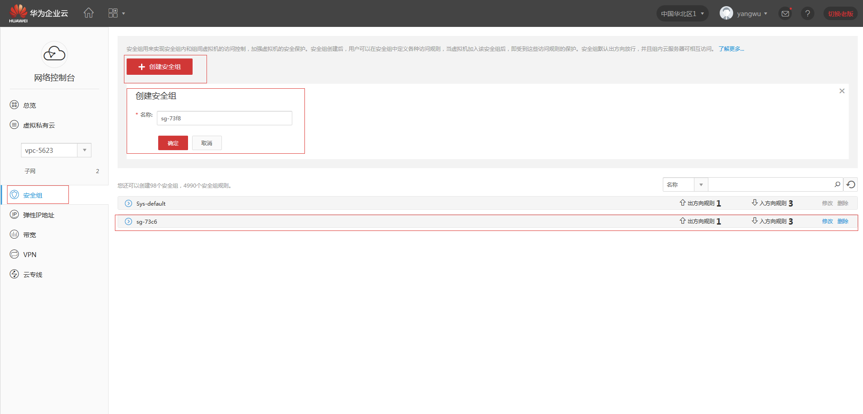Select VPN in the sidebar

30,255
